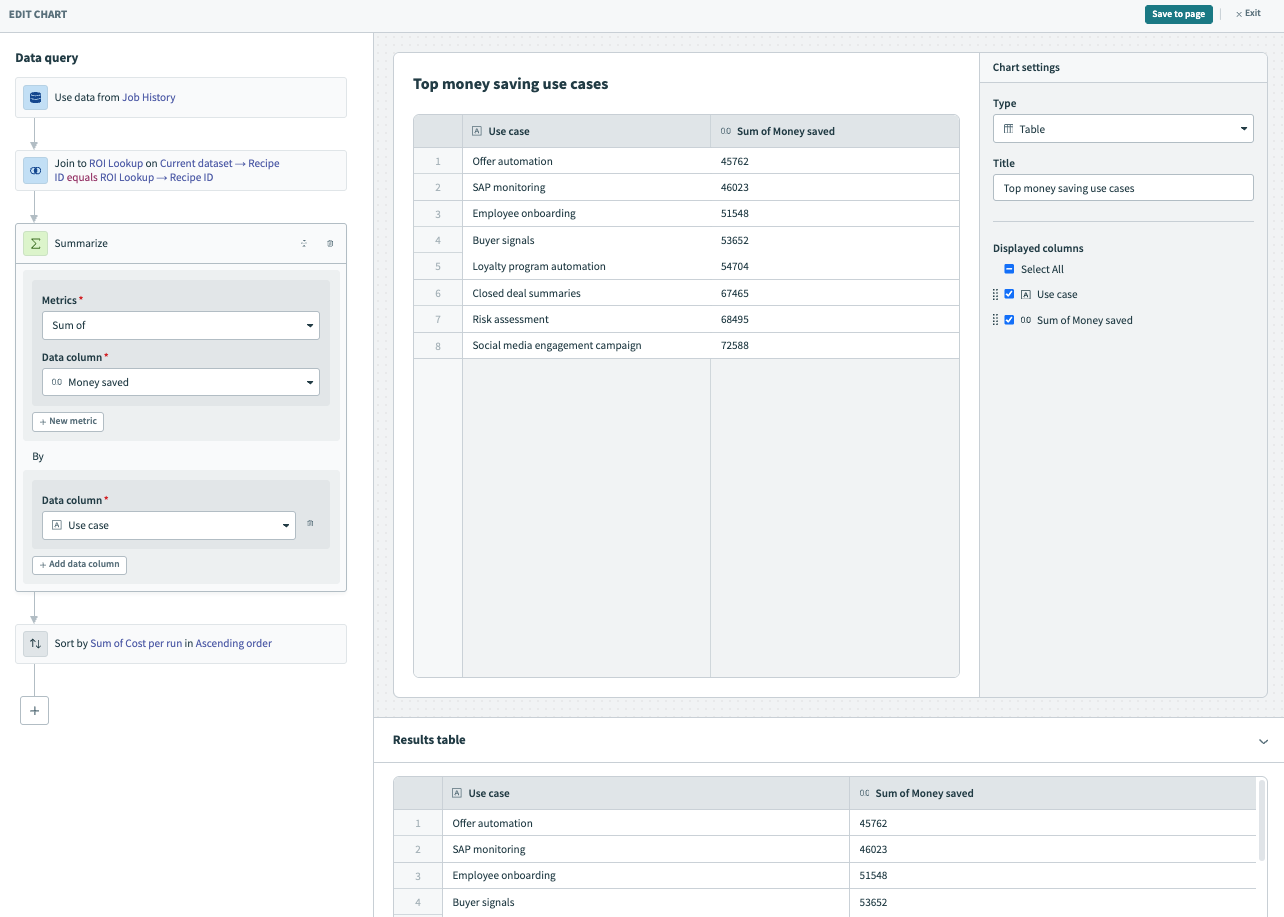This screenshot has width=1284, height=917.
Task: Click the Join step icon
Action: pos(36,170)
